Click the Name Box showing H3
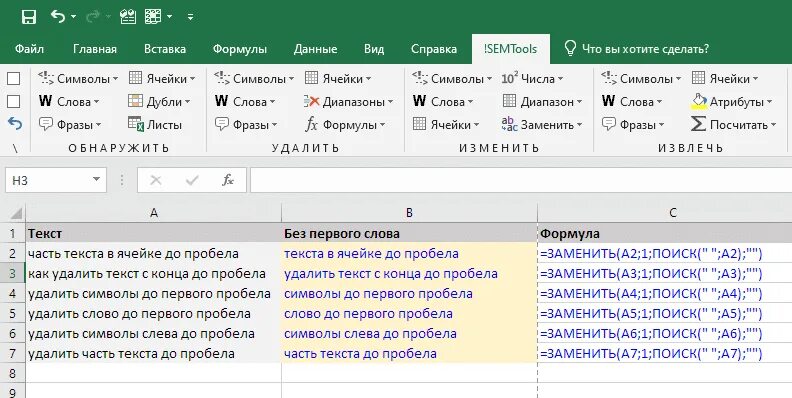 click(x=48, y=180)
